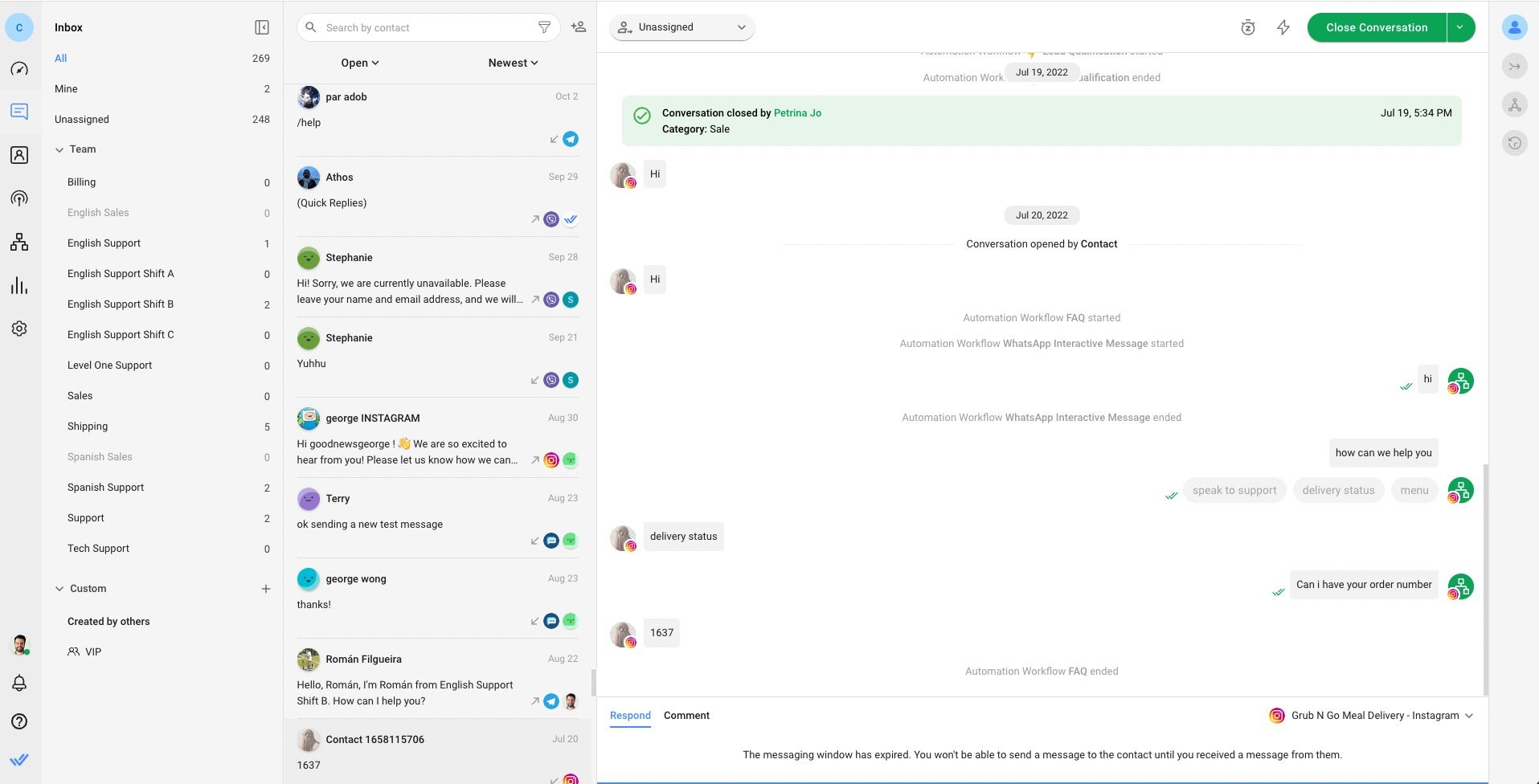Open the Contacts module from the sidebar
This screenshot has height=784, width=1539.
tap(19, 155)
